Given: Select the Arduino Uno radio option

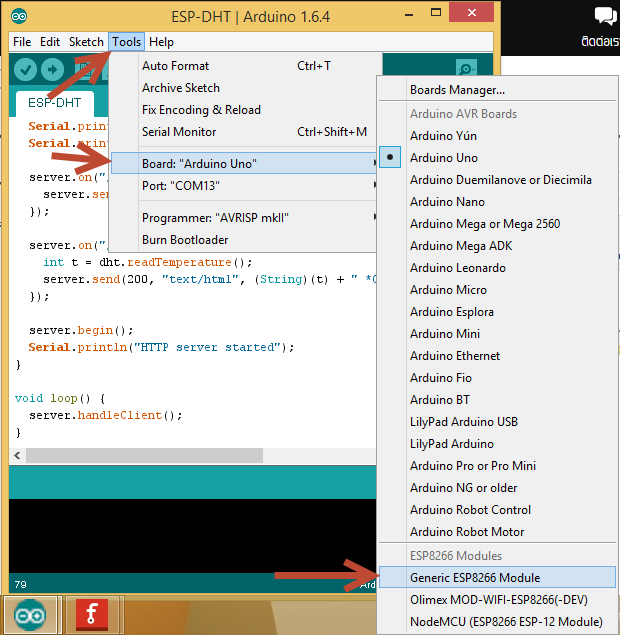Looking at the screenshot, I should click(390, 157).
